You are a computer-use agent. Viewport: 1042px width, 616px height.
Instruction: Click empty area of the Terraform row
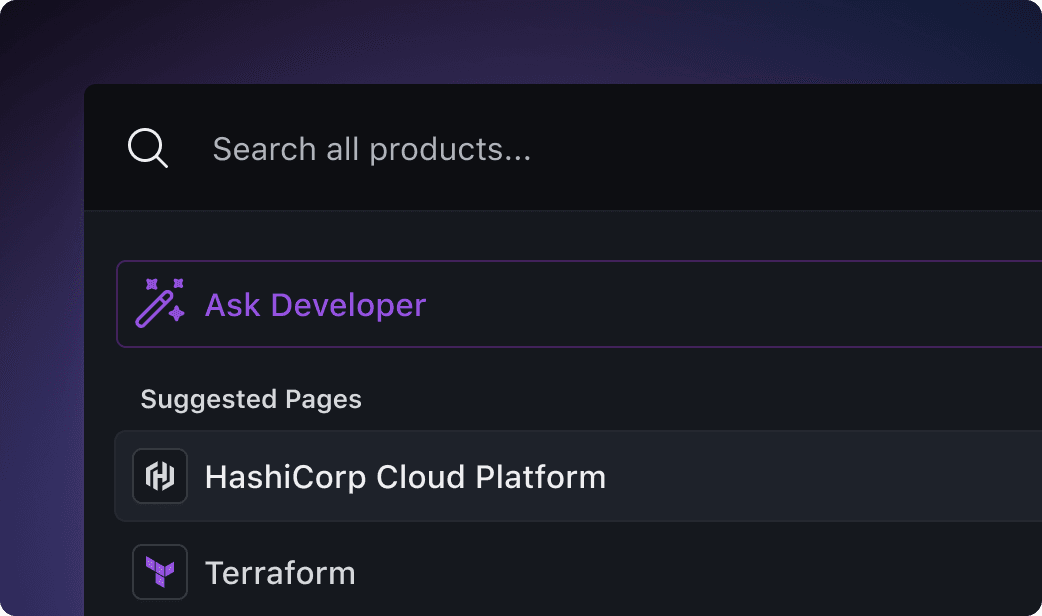pyautogui.click(x=750, y=573)
